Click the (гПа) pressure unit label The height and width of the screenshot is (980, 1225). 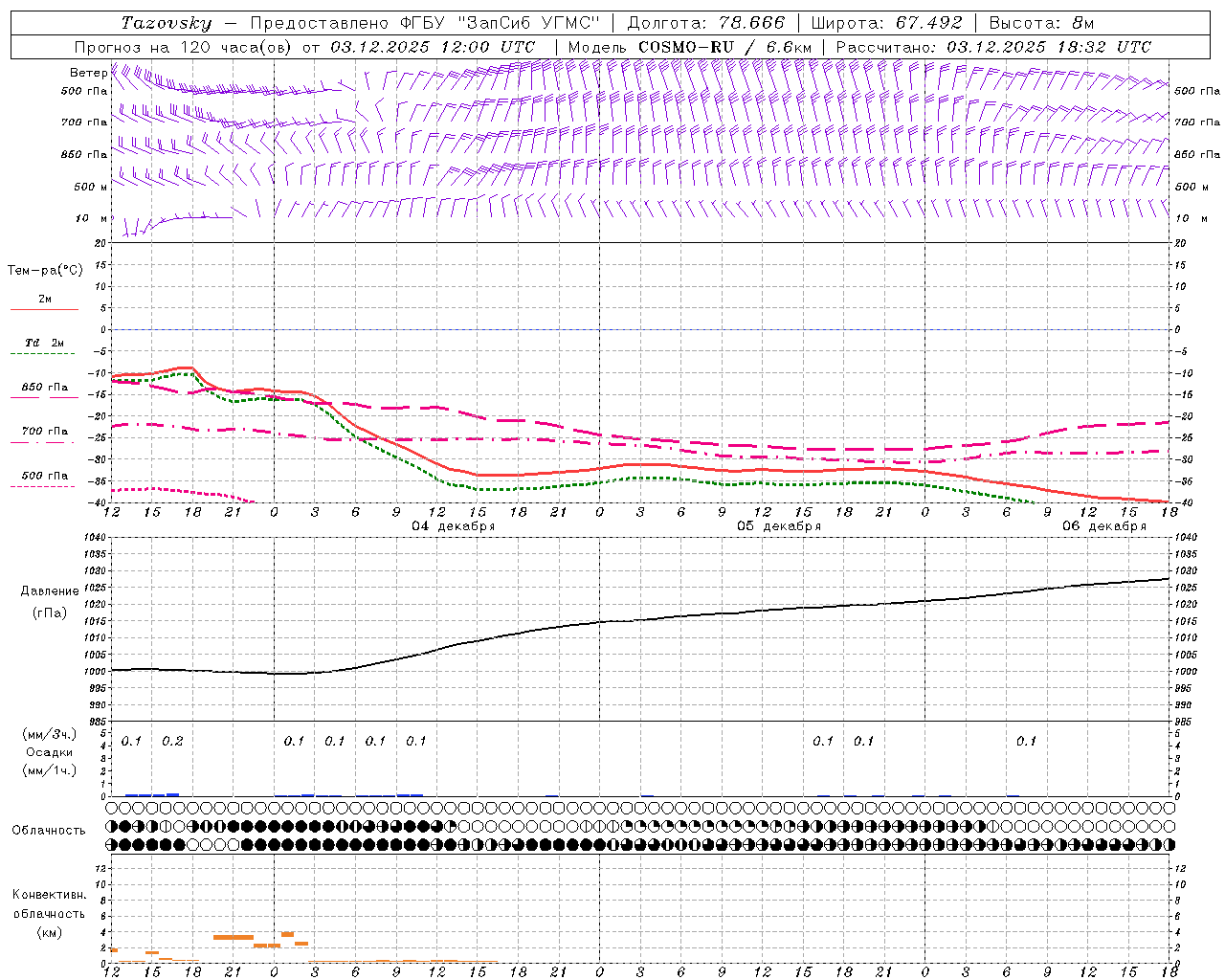pos(49,612)
